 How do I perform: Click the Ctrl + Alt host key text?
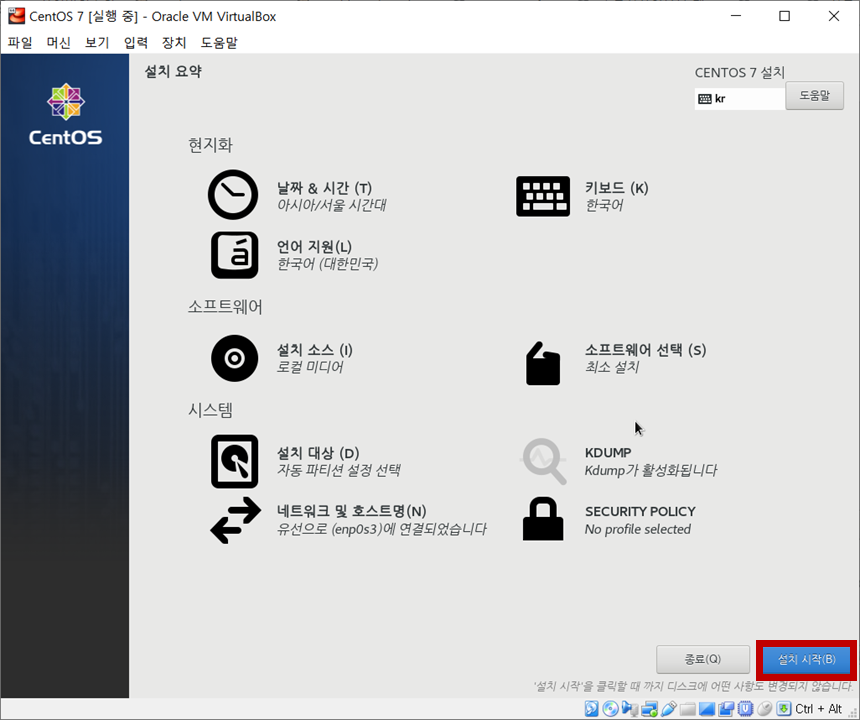click(x=818, y=708)
